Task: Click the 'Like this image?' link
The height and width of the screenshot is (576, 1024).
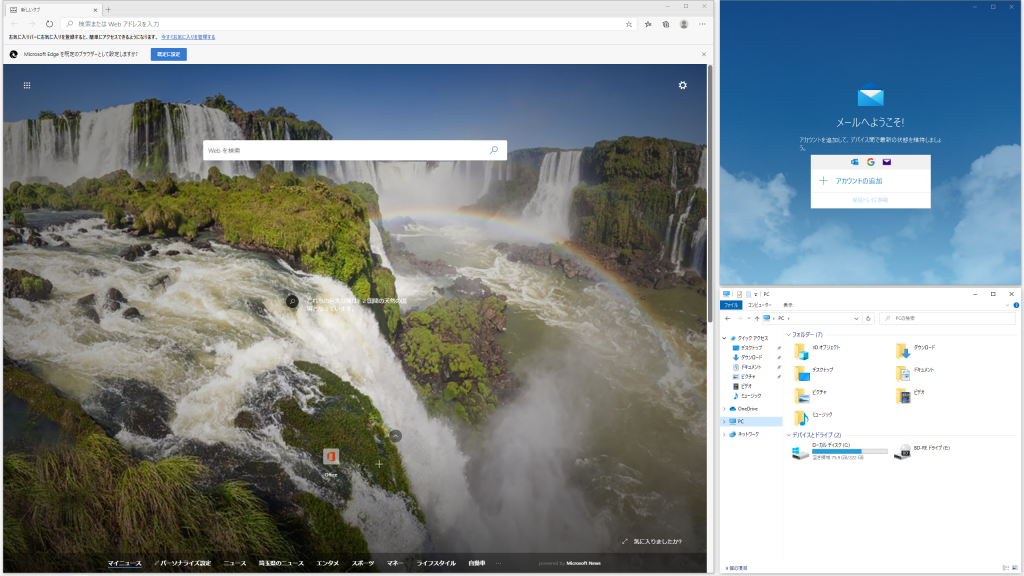Action: point(653,541)
